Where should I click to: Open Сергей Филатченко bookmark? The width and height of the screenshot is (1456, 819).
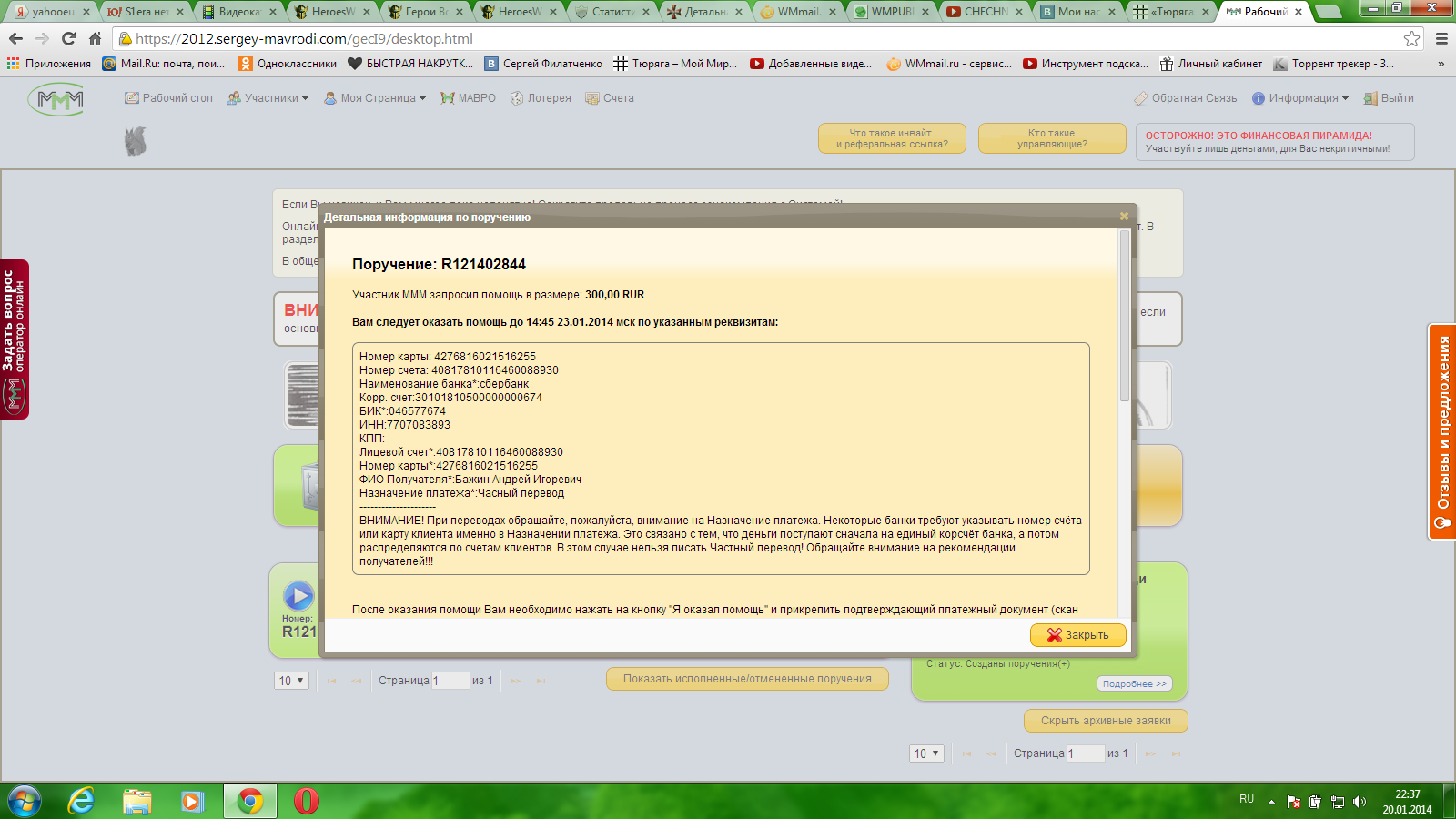pos(543,64)
